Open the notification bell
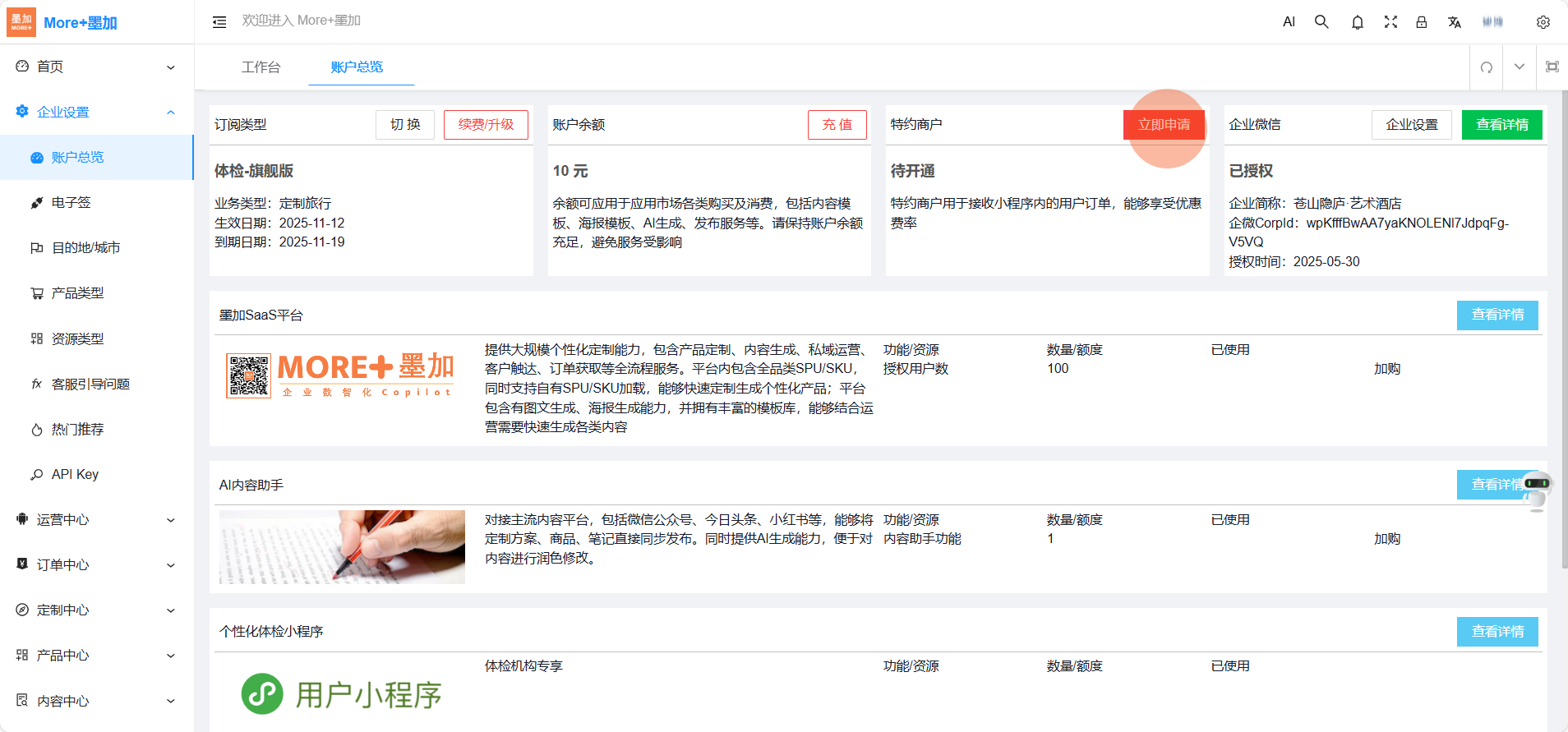The height and width of the screenshot is (732, 1568). pos(1357,22)
